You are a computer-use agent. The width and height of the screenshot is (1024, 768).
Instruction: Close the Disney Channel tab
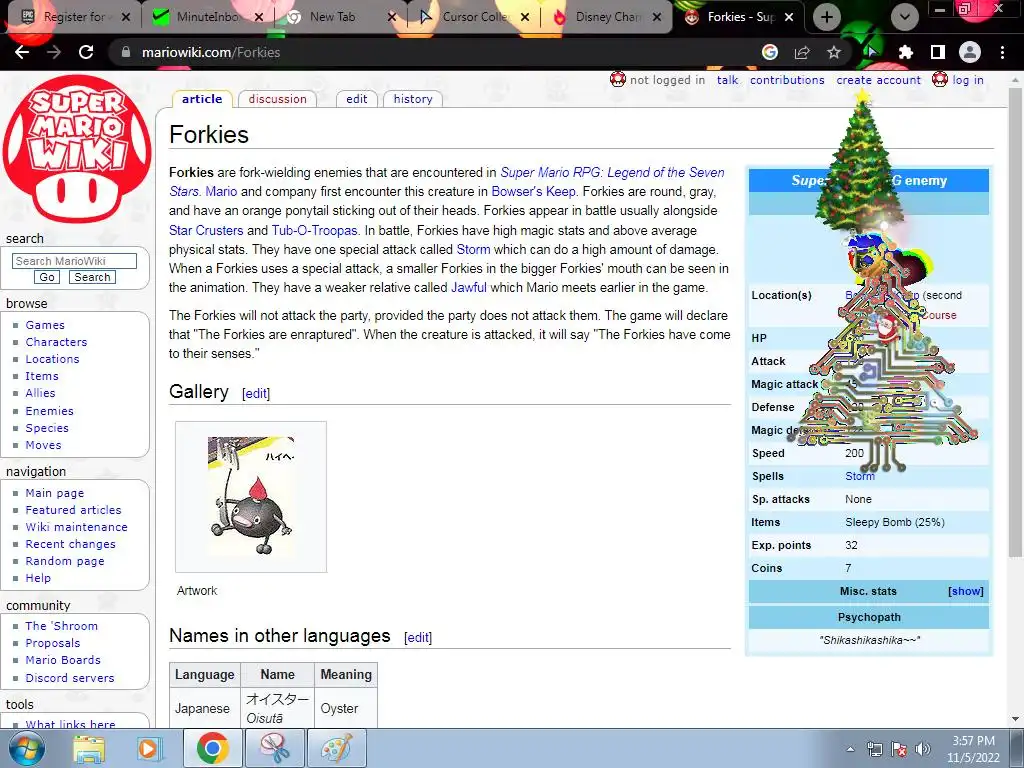click(x=657, y=17)
